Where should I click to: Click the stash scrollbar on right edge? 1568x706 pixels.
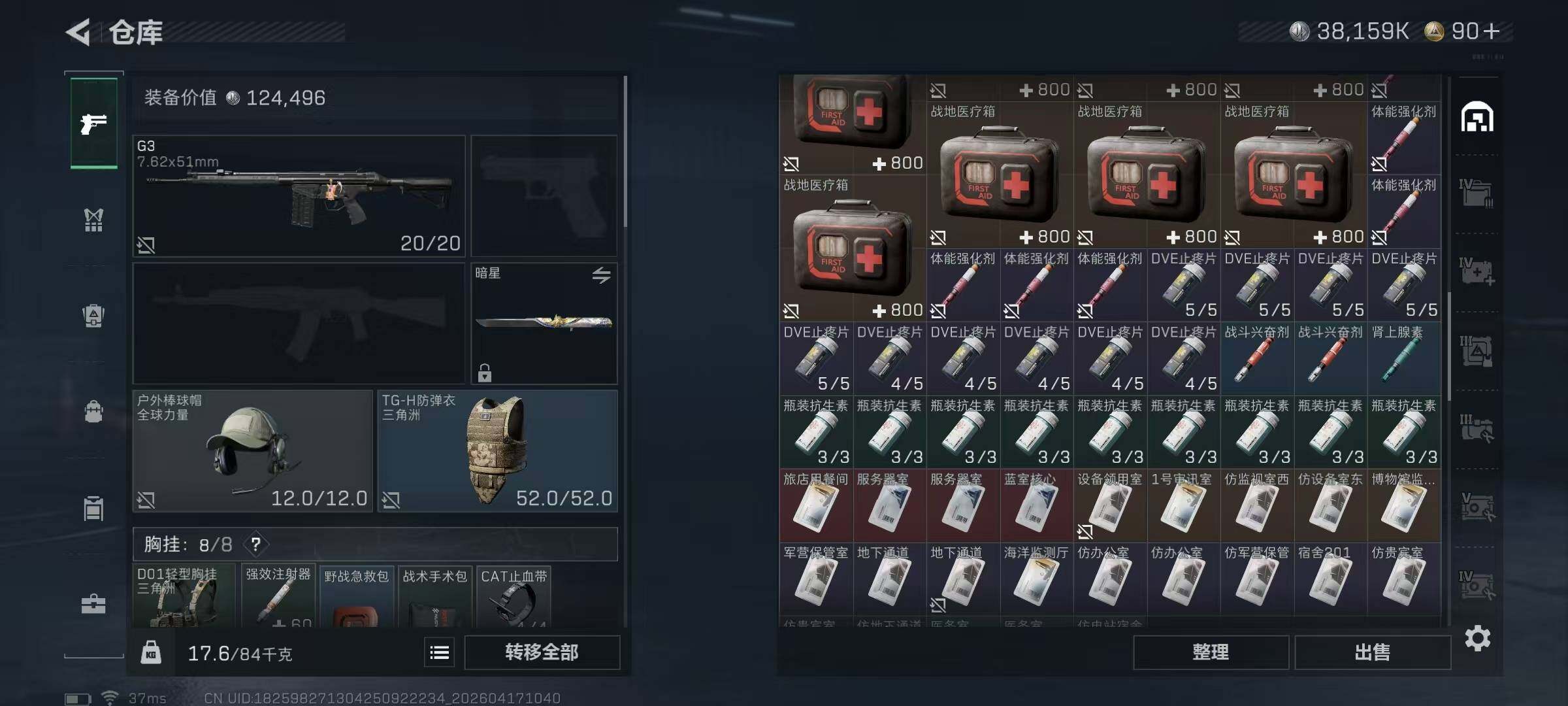1449,346
